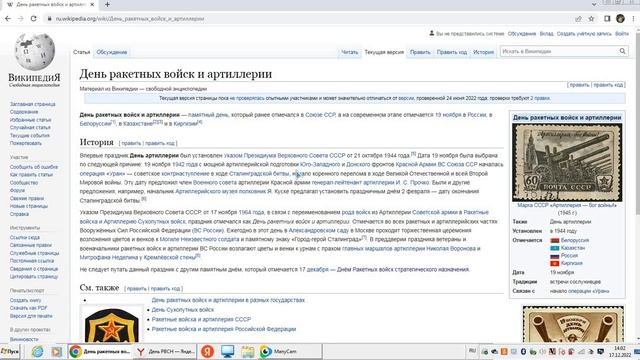640x360 pixels.
Task: Click the Belarus flag icon in infobox
Action: pos(554,240)
